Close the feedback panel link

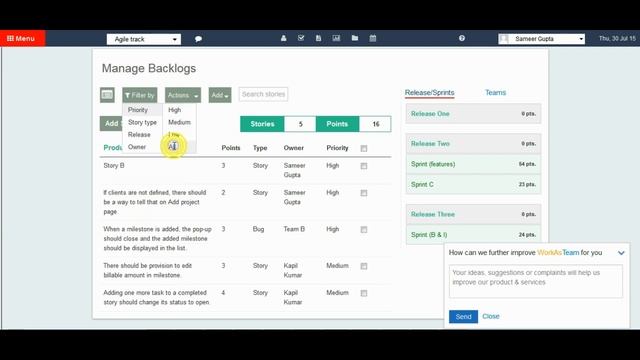(491, 316)
